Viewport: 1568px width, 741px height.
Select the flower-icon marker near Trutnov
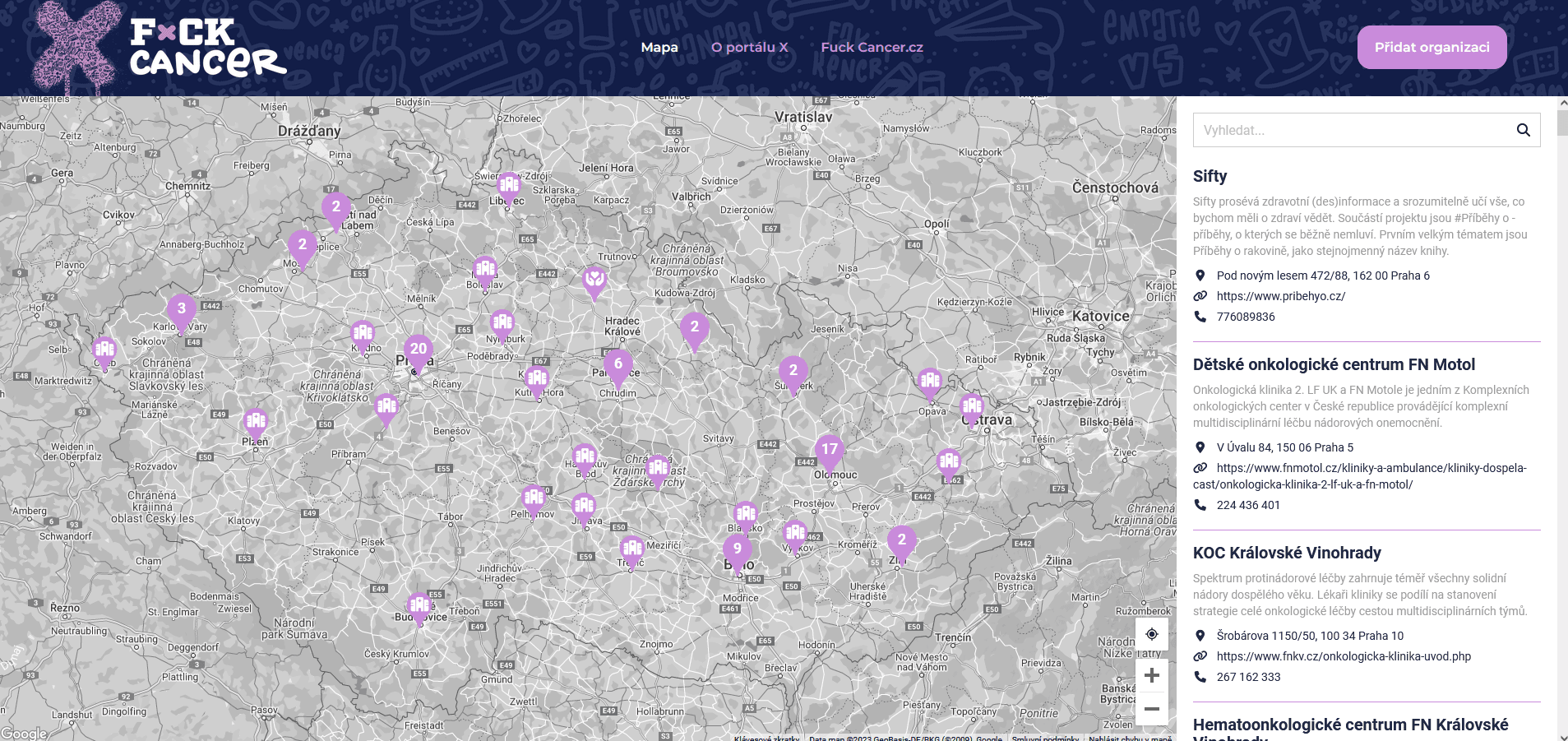coord(594,283)
